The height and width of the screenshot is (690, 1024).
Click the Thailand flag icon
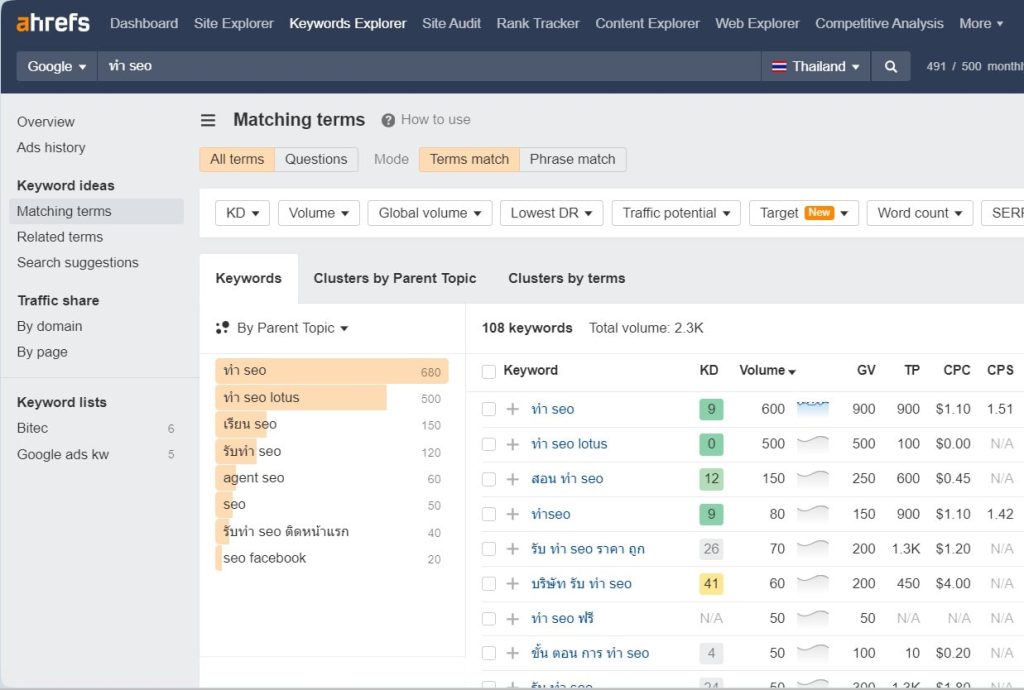click(779, 67)
